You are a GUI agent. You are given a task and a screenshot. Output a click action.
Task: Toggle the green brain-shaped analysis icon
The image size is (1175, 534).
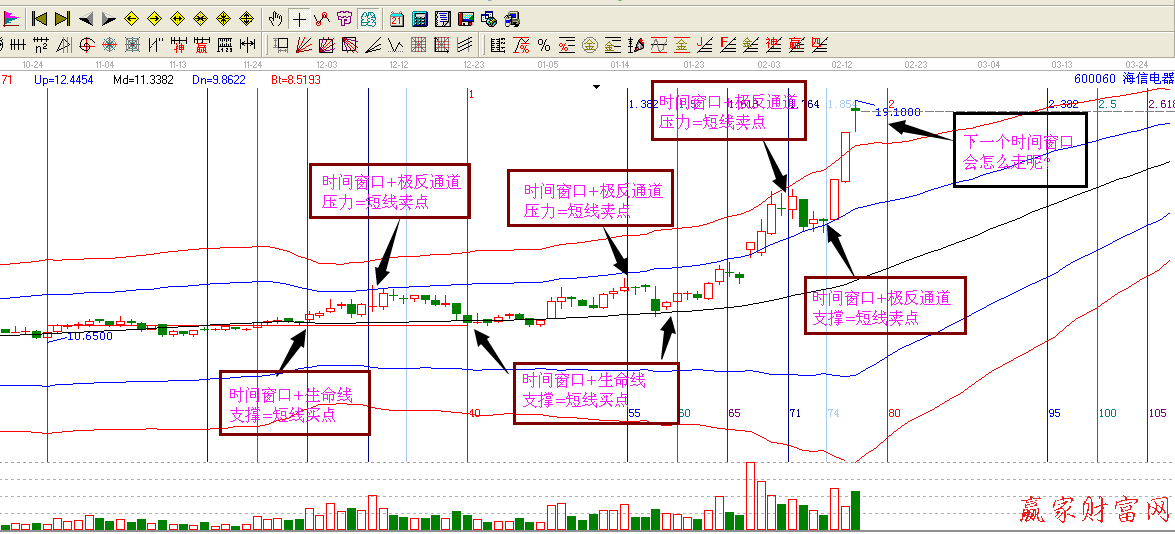368,19
